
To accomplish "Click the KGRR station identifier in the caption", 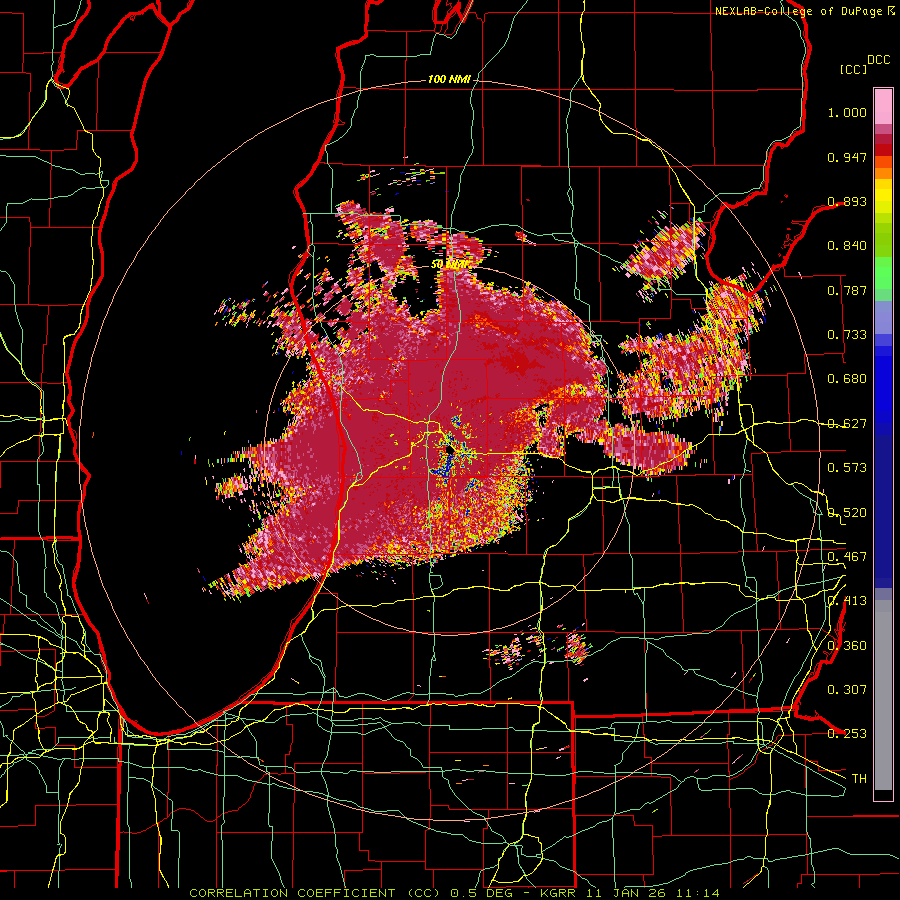I will [558, 893].
